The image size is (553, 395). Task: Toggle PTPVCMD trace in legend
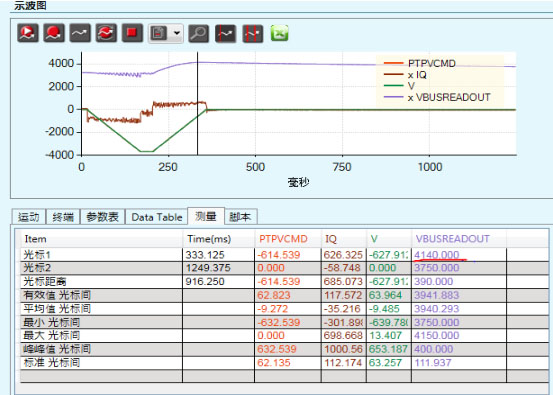coord(420,63)
